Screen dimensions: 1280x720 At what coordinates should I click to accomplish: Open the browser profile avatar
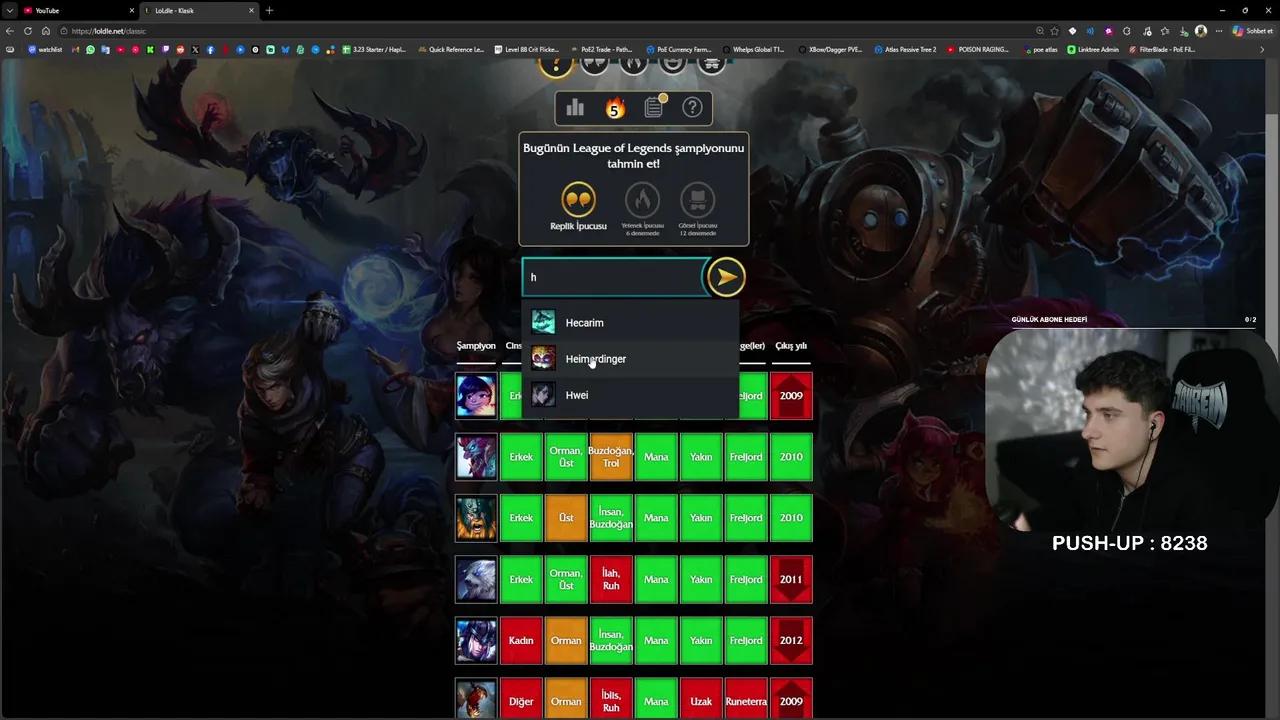click(1201, 31)
